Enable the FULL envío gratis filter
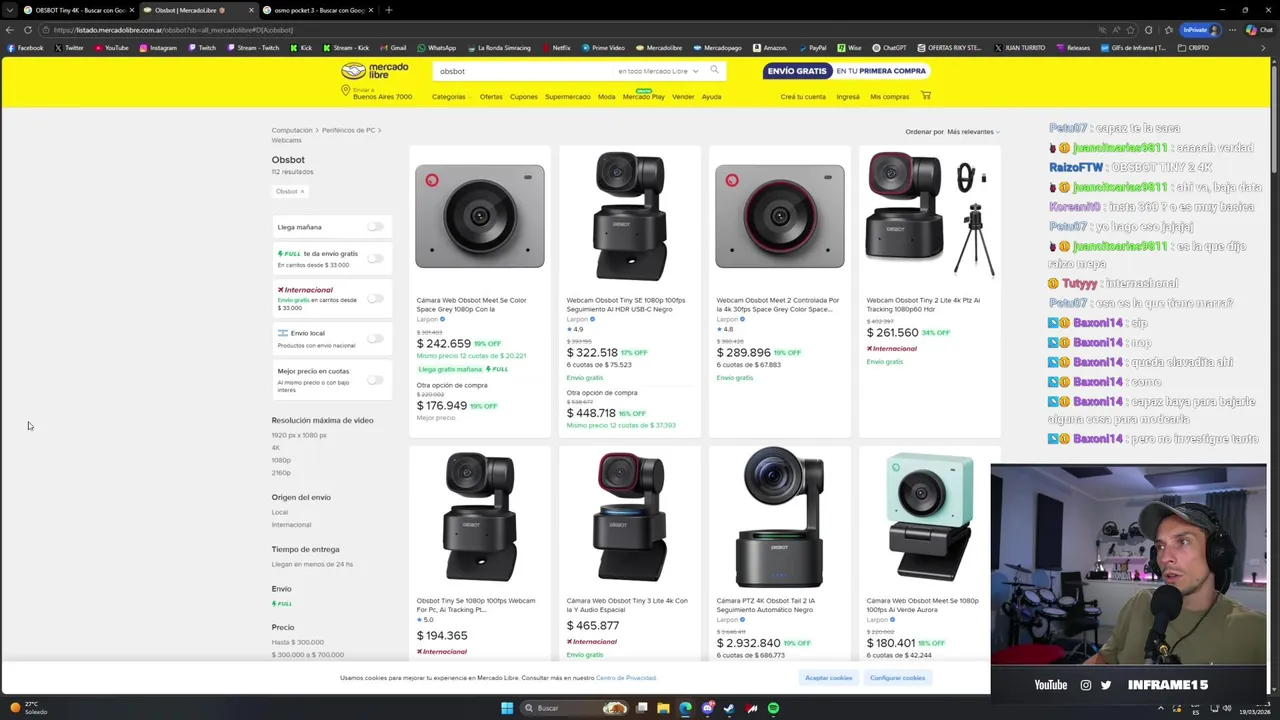1280x720 pixels. coord(374,258)
